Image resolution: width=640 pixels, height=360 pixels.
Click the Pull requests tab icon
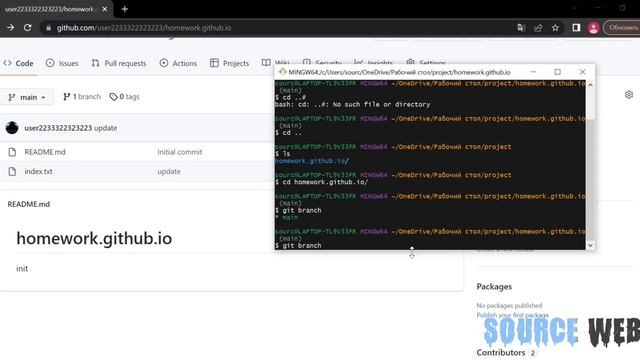[x=96, y=63]
